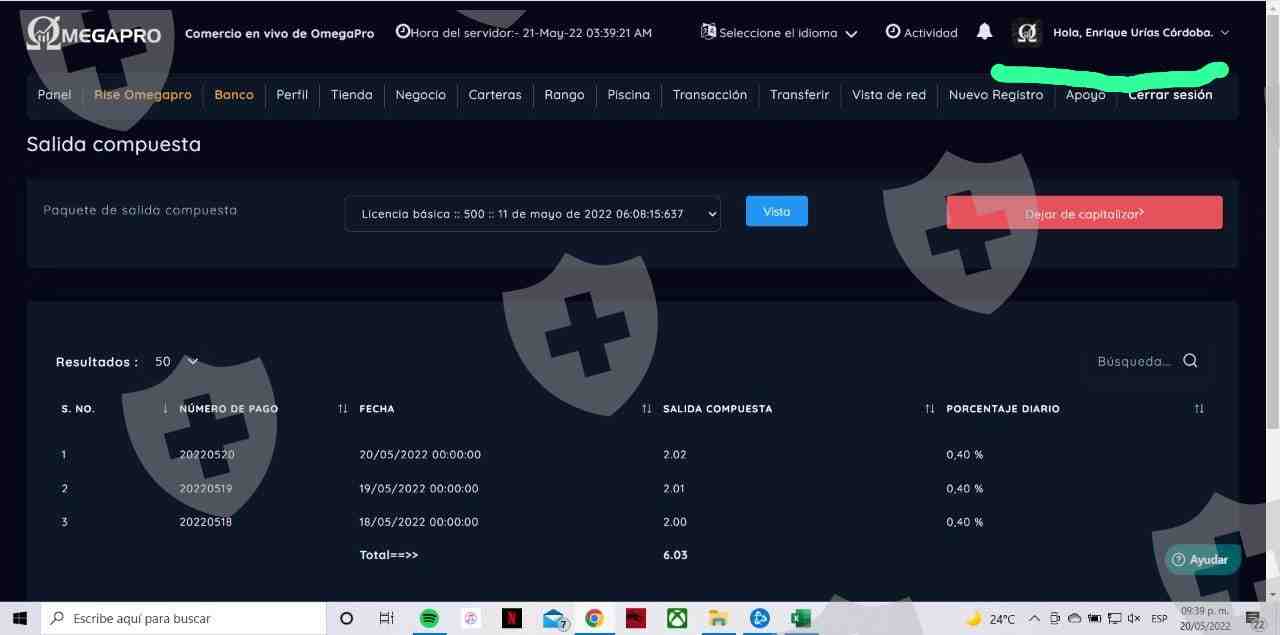Open the Seleccione el idioma dropdown
The width and height of the screenshot is (1280, 635).
tap(780, 33)
